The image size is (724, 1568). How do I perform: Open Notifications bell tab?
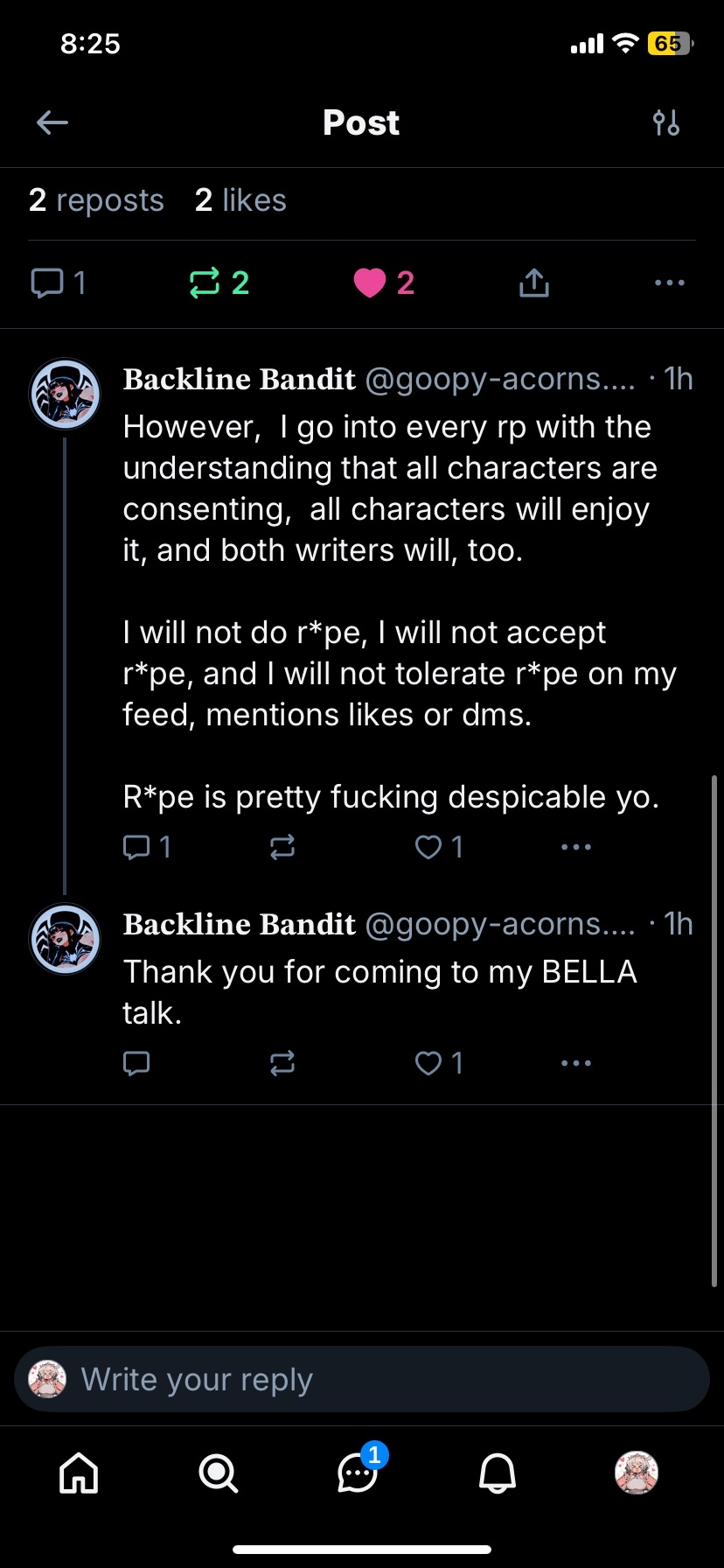pyautogui.click(x=497, y=1473)
